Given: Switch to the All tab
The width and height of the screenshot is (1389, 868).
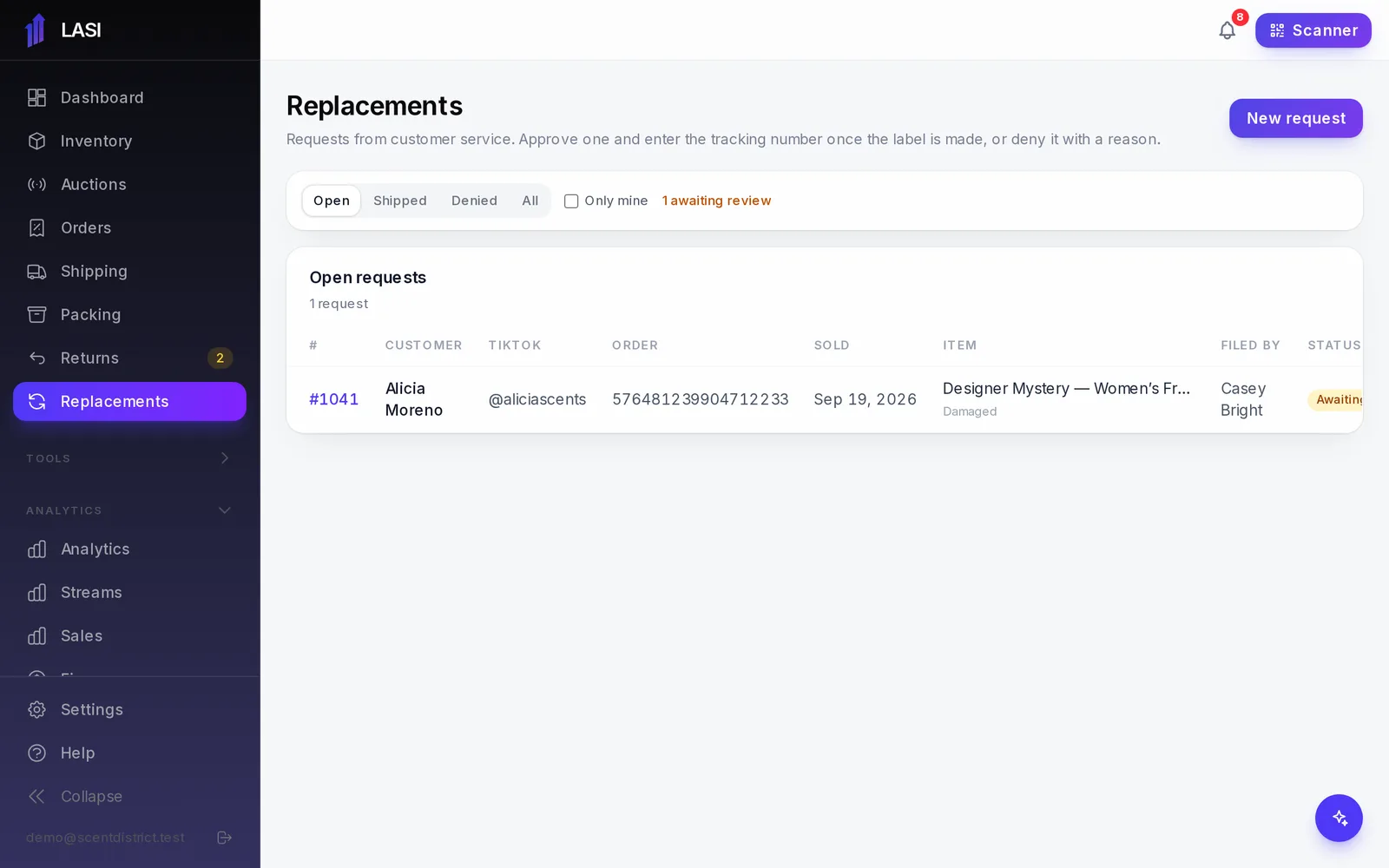Looking at the screenshot, I should click(530, 201).
